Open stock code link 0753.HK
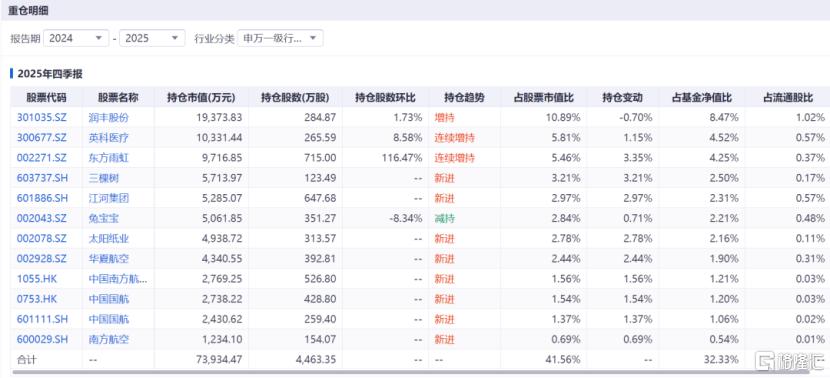 pos(37,299)
